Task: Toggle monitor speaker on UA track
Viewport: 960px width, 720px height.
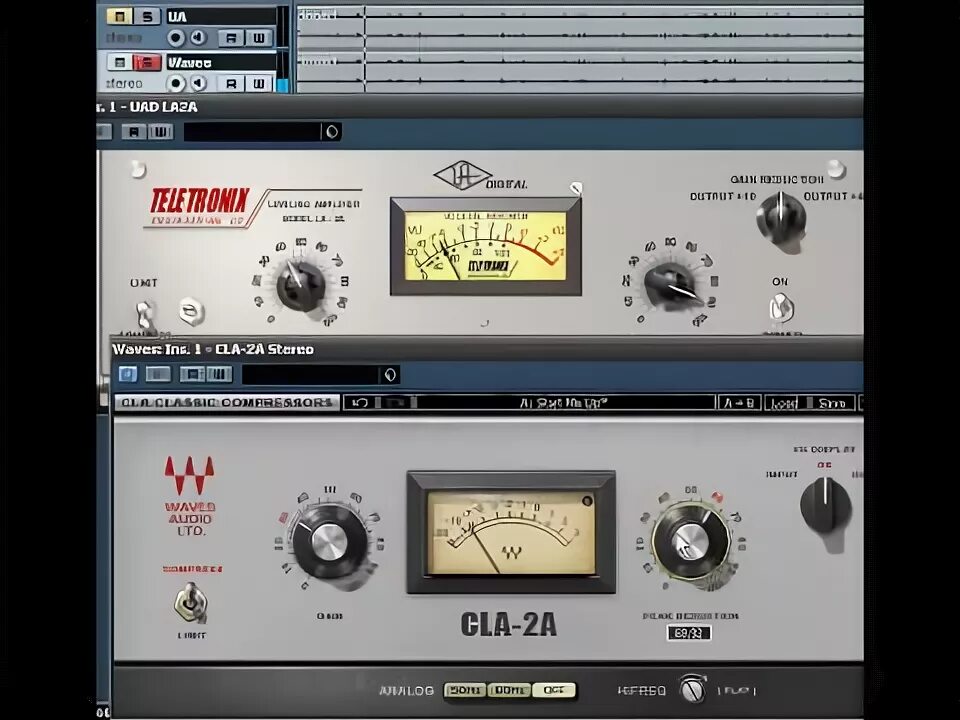Action: coord(198,38)
